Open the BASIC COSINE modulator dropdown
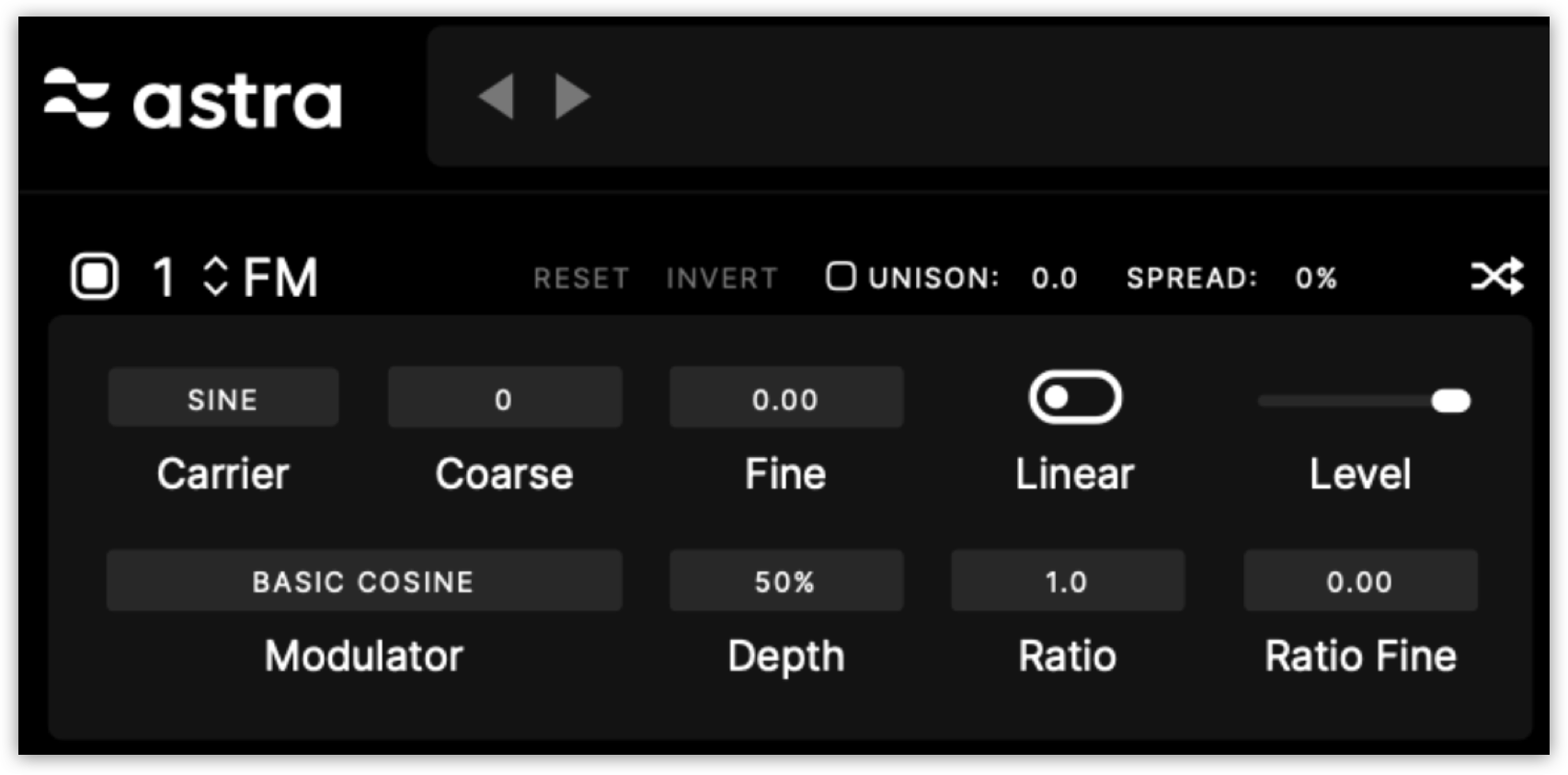The width and height of the screenshot is (1568, 775). coord(364,581)
